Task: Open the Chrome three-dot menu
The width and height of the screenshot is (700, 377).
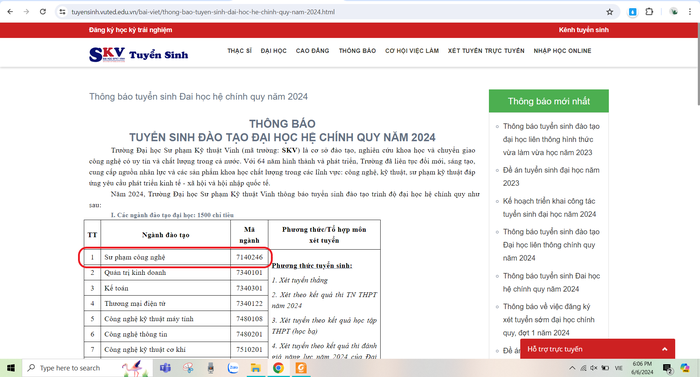Action: tap(690, 12)
